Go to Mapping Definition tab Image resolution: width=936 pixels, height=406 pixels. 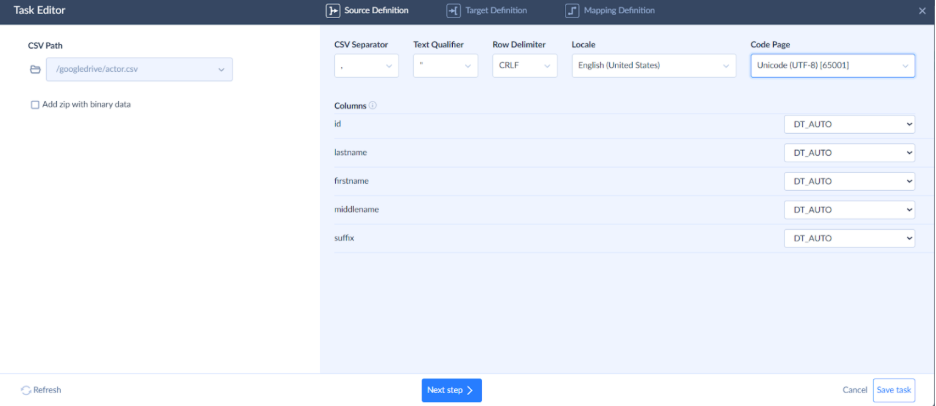click(618, 11)
